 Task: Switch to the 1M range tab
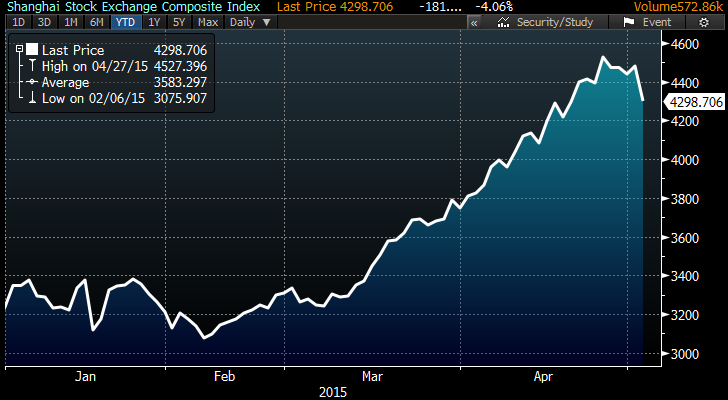71,22
